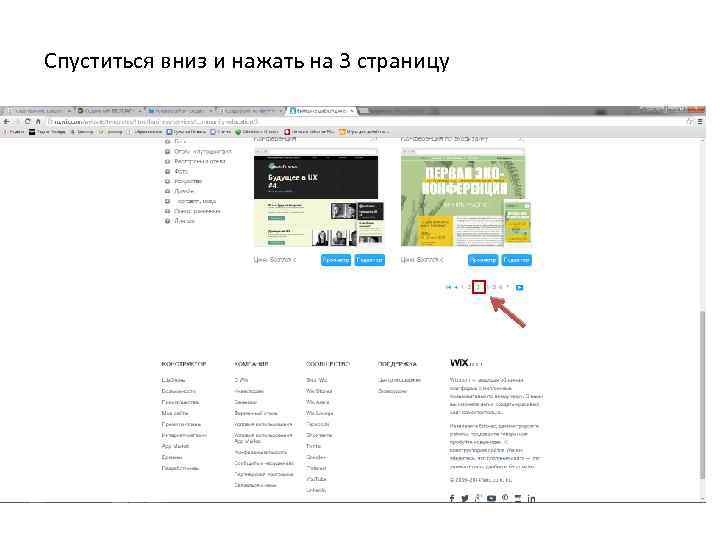Open the 'Wix Stories' footer link

[x=319, y=391]
